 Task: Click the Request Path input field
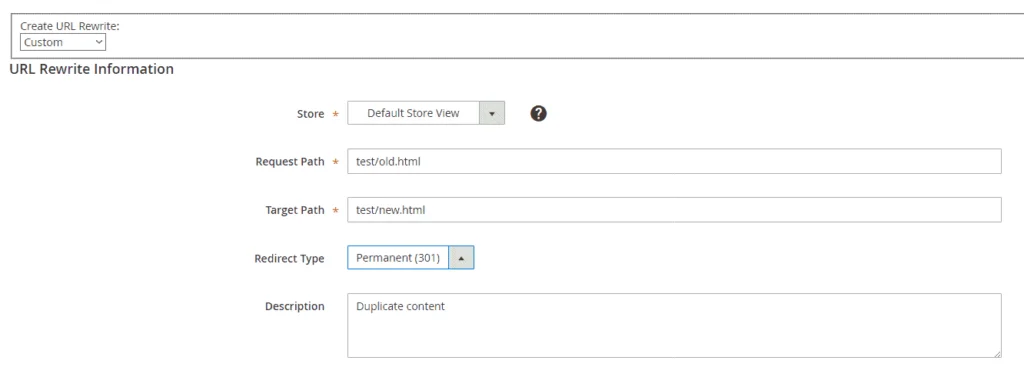pos(674,161)
